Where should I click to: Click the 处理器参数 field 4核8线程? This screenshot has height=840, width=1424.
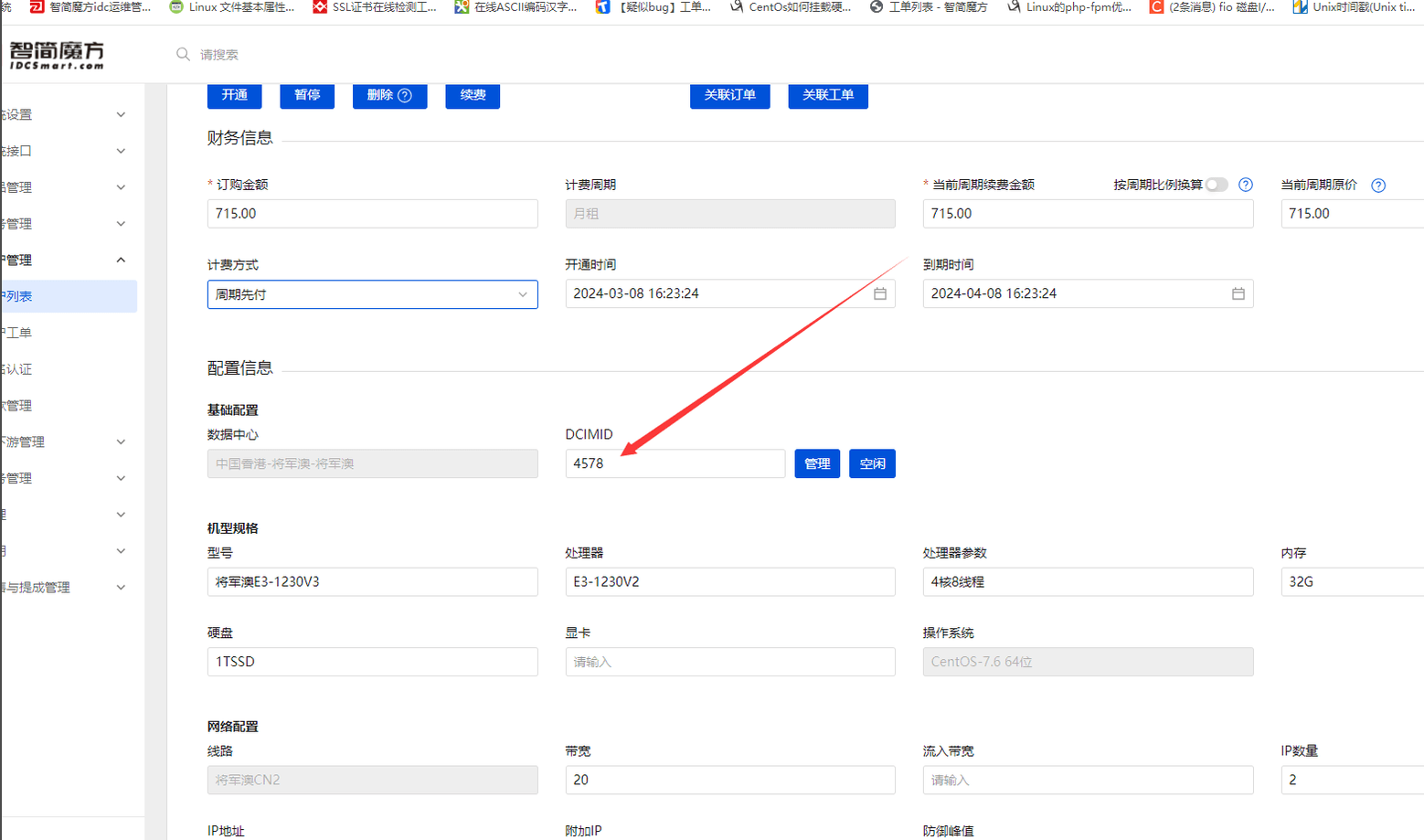pyautogui.click(x=1088, y=581)
